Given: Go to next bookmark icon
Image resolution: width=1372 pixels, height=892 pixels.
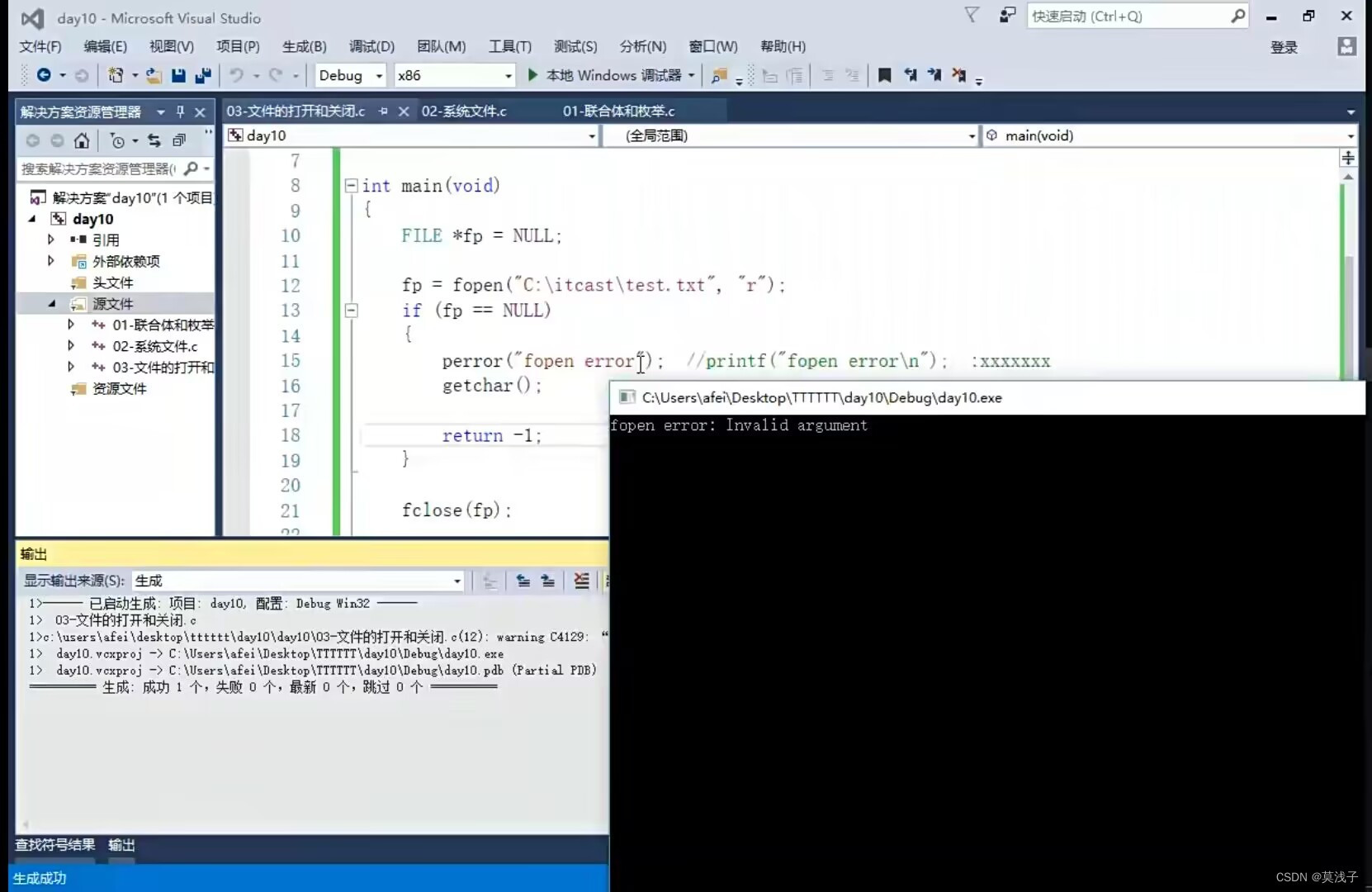Looking at the screenshot, I should 934,75.
